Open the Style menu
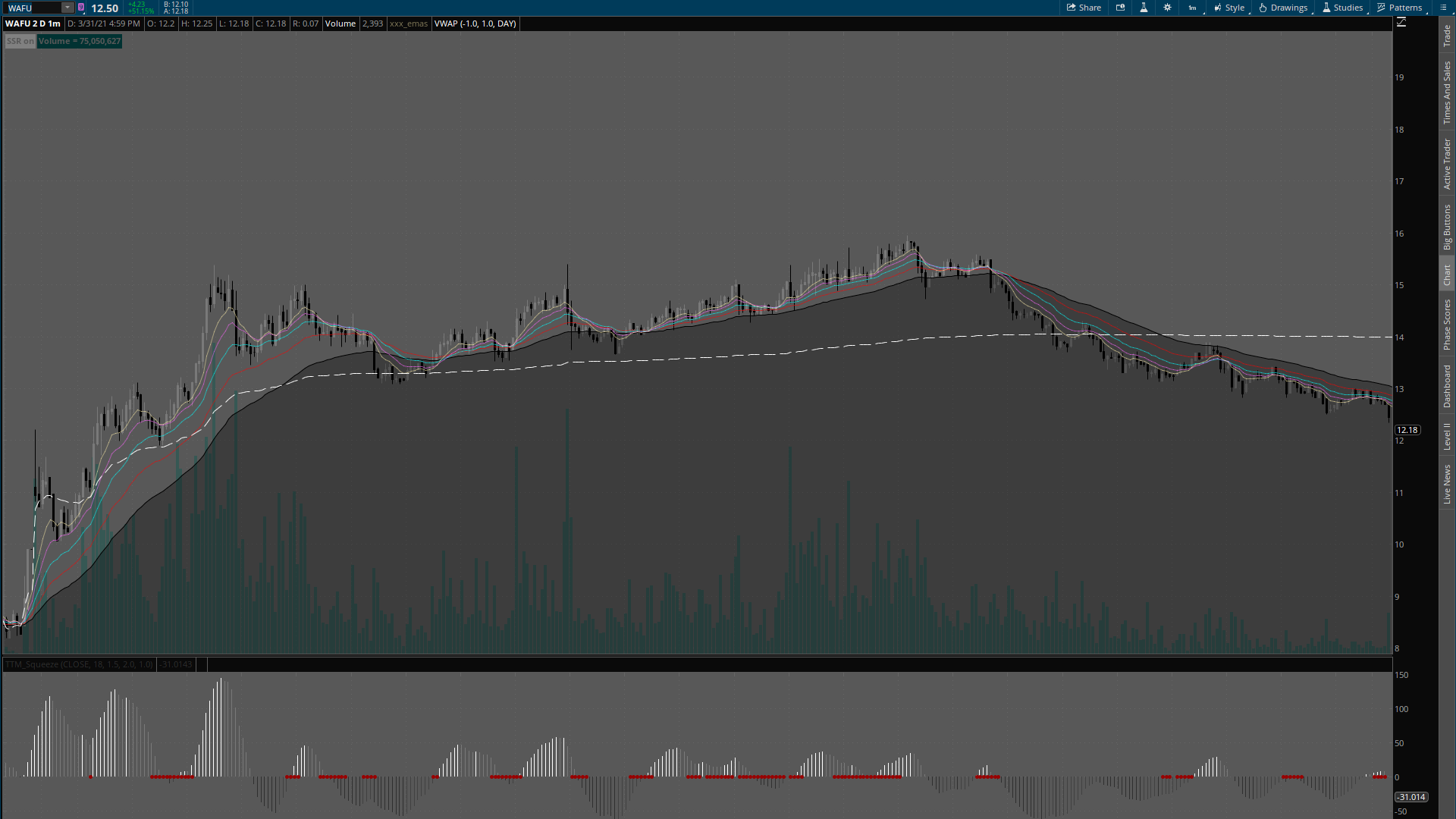The image size is (1456, 819). [1229, 8]
